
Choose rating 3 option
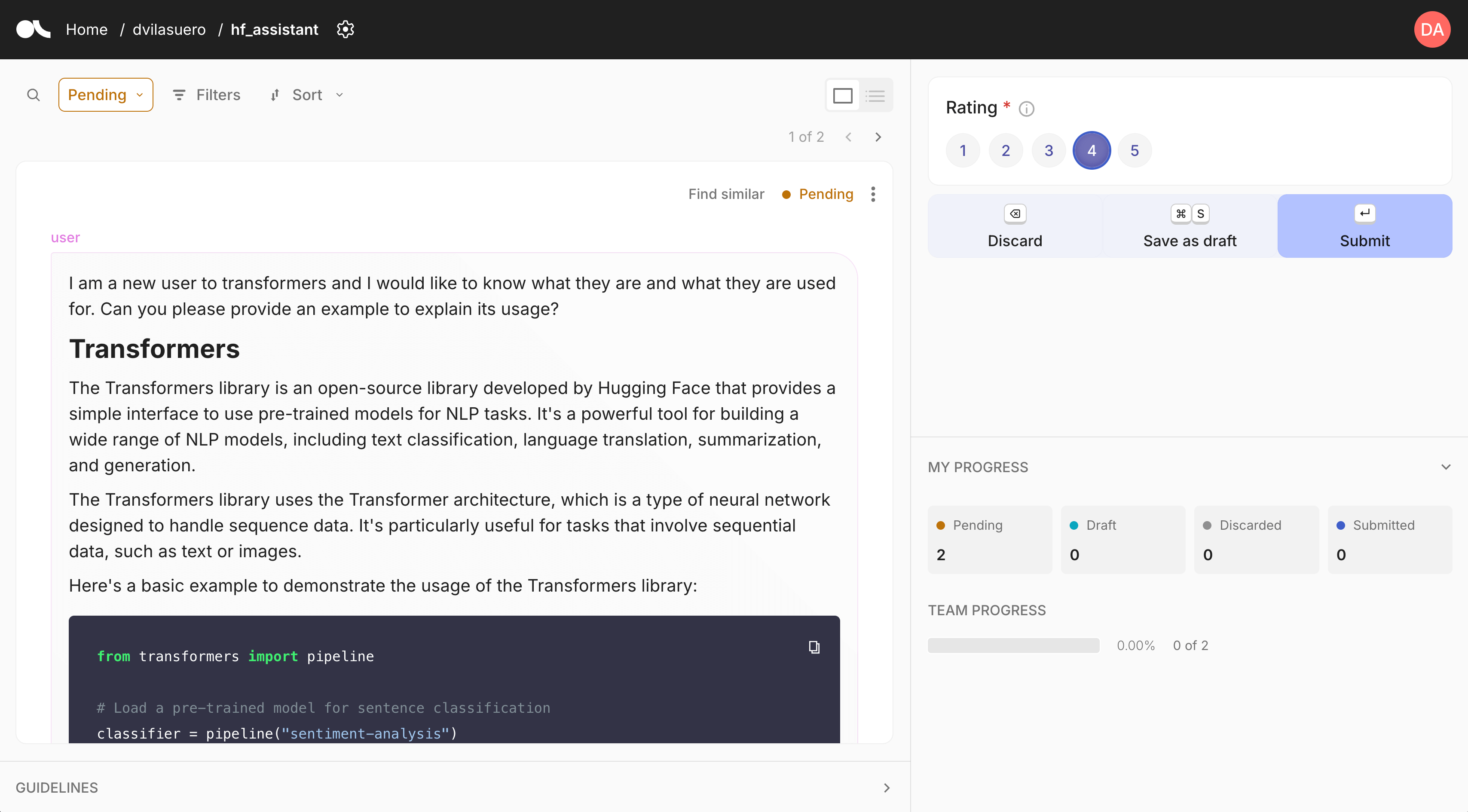coord(1049,150)
